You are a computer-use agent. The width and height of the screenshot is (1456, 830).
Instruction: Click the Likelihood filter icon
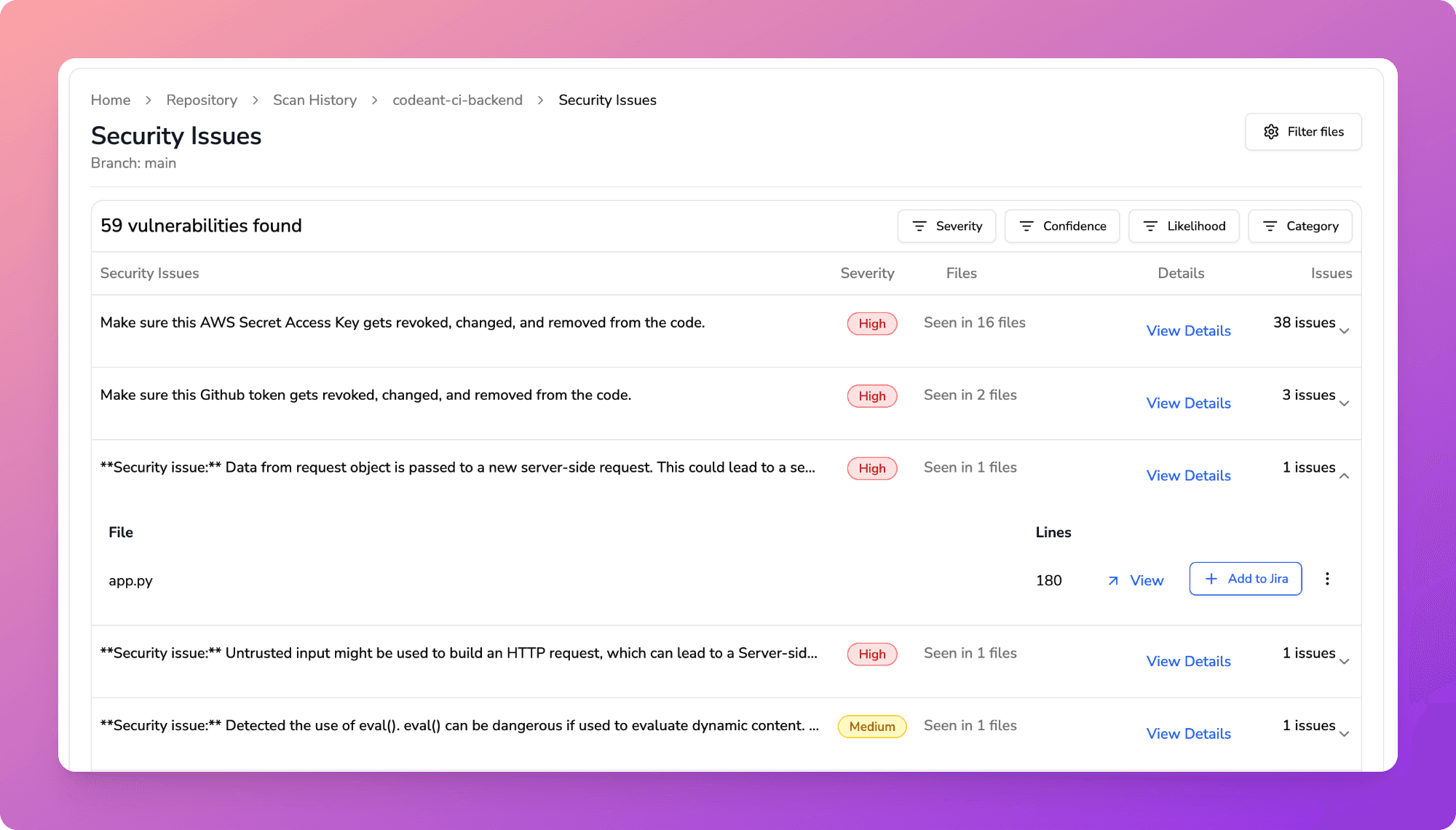(x=1150, y=226)
